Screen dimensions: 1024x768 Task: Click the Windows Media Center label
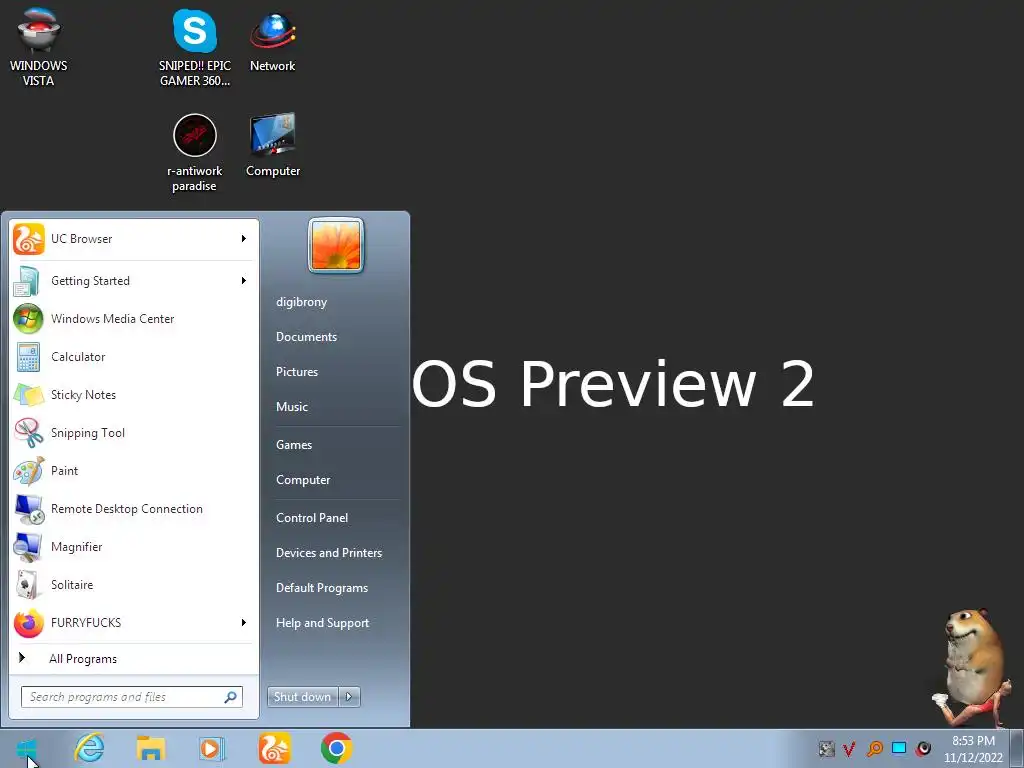(112, 319)
